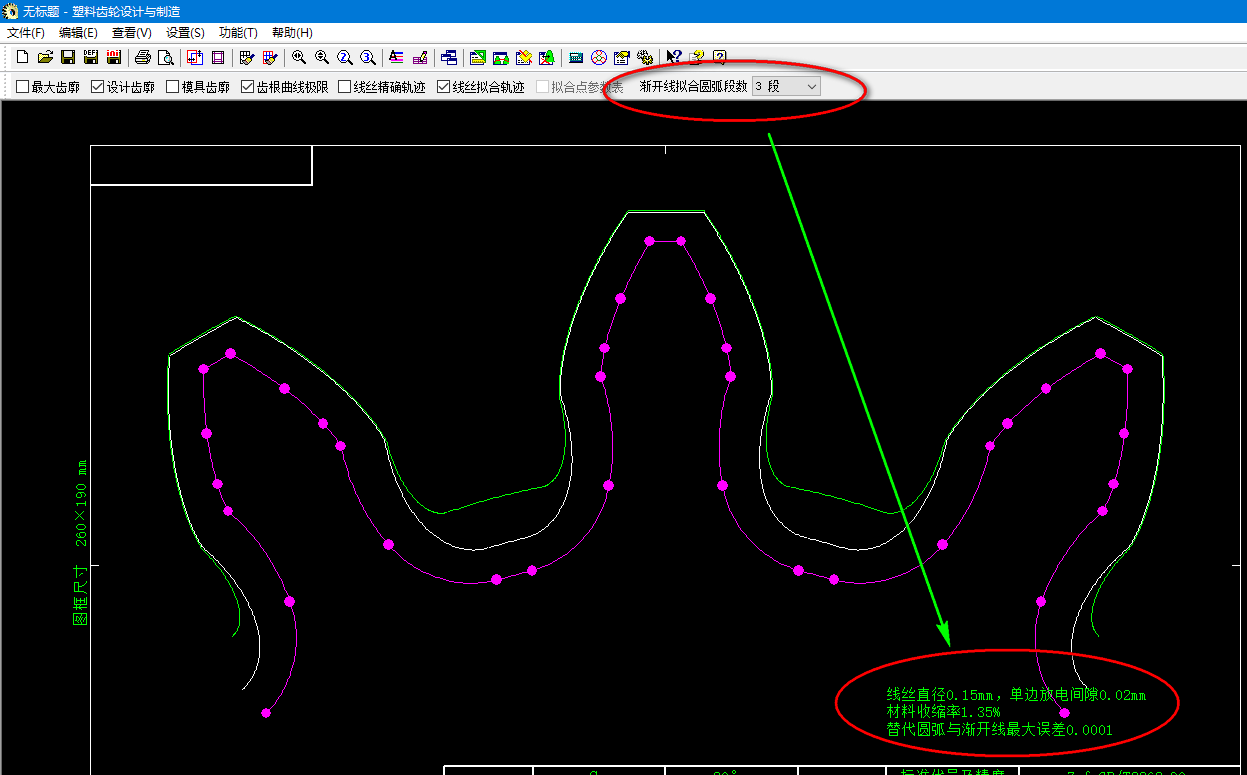Enable the 模具齿廓 checkbox
Image resolution: width=1247 pixels, height=775 pixels.
pyautogui.click(x=173, y=87)
